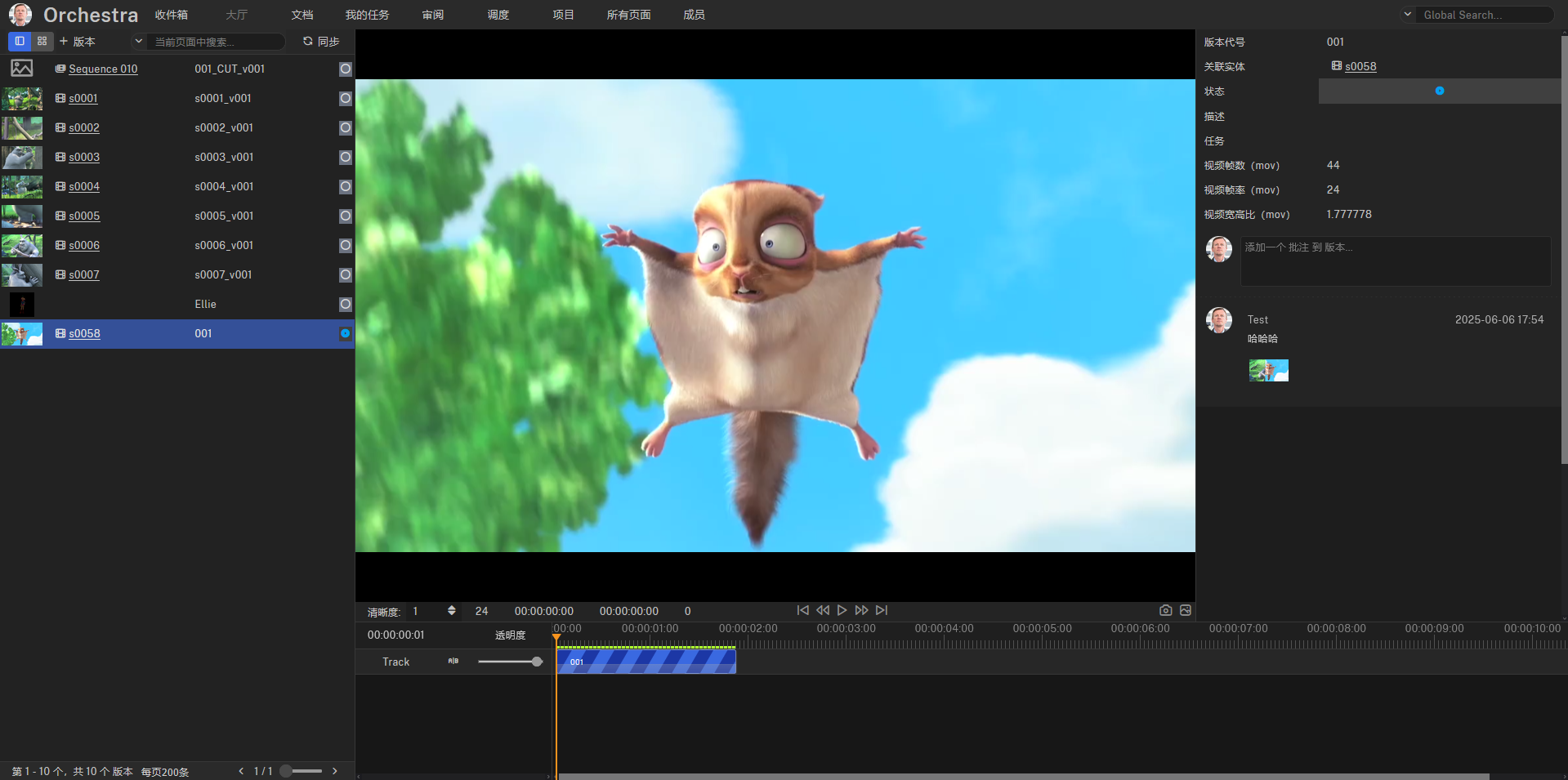Toggle status circle for s0002_v001
The width and height of the screenshot is (1568, 780).
[x=346, y=127]
